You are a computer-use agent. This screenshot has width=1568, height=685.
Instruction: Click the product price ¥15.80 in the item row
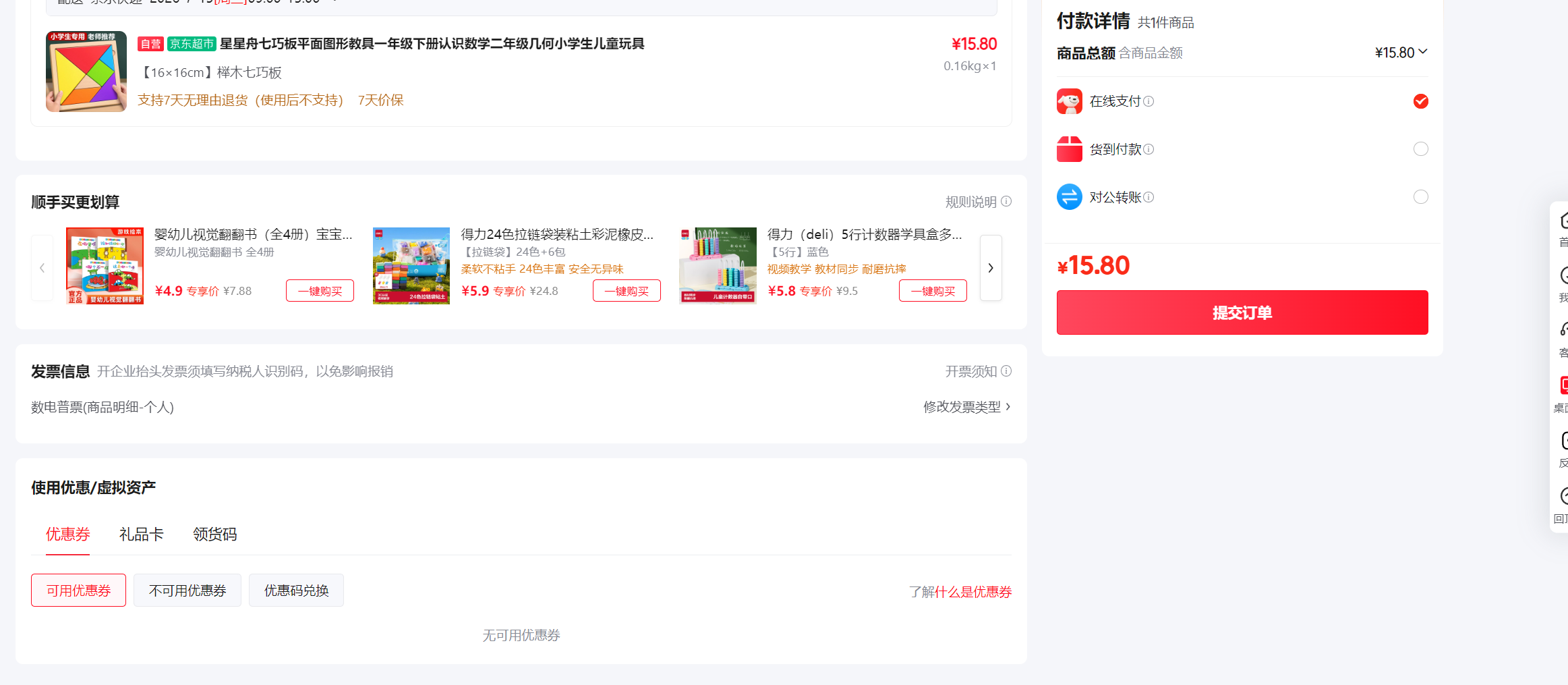click(x=974, y=44)
